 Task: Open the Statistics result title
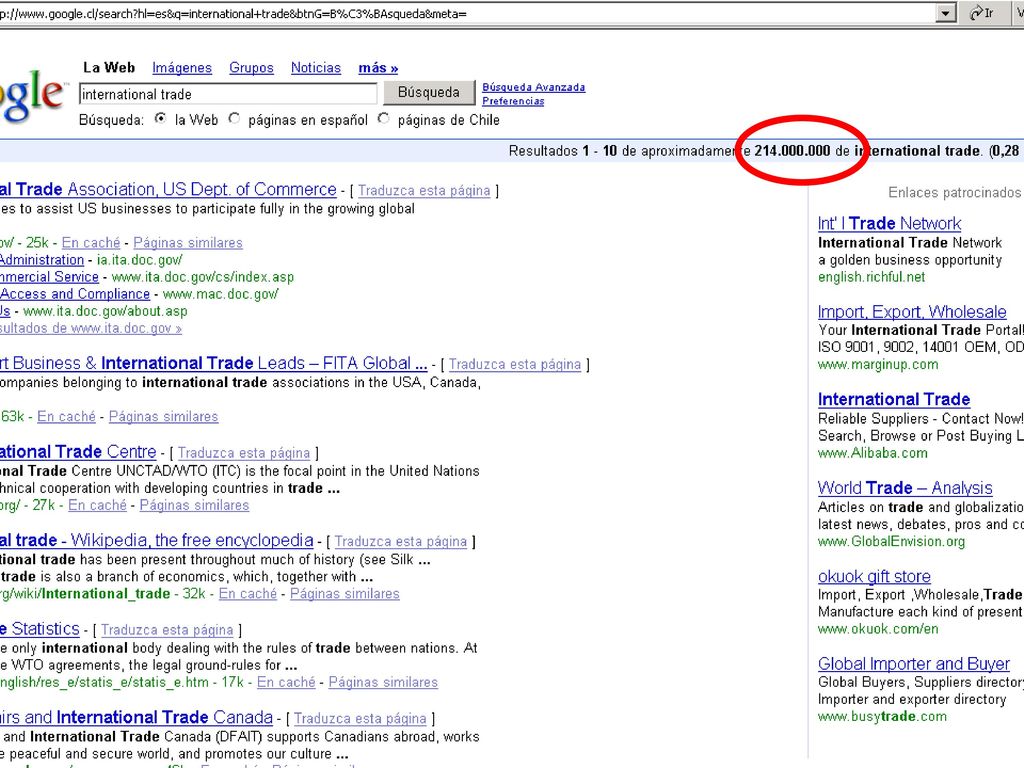pyautogui.click(x=40, y=628)
